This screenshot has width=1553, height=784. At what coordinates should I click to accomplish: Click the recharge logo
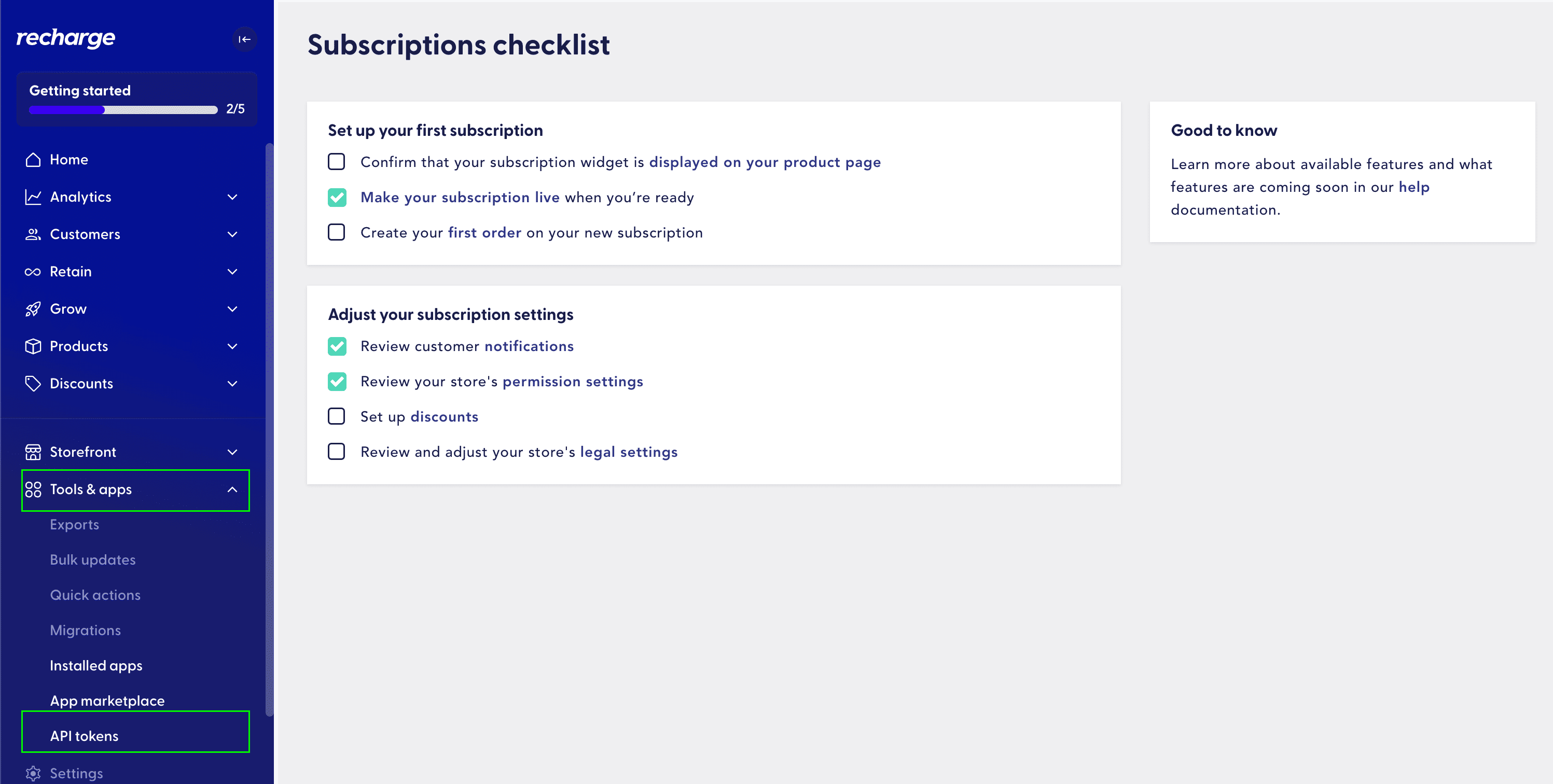point(66,38)
